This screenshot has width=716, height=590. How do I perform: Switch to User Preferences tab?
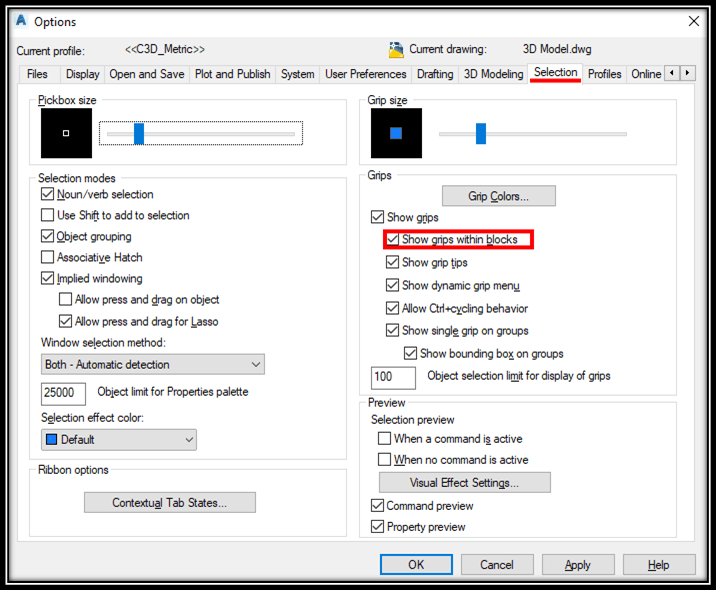[365, 74]
